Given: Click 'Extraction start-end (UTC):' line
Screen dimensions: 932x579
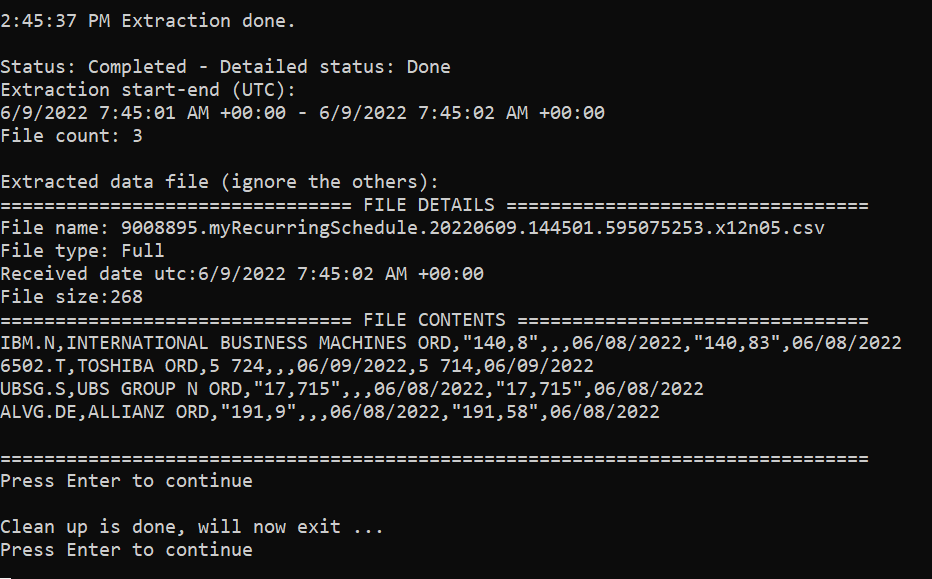Looking at the screenshot, I should pos(147,90).
